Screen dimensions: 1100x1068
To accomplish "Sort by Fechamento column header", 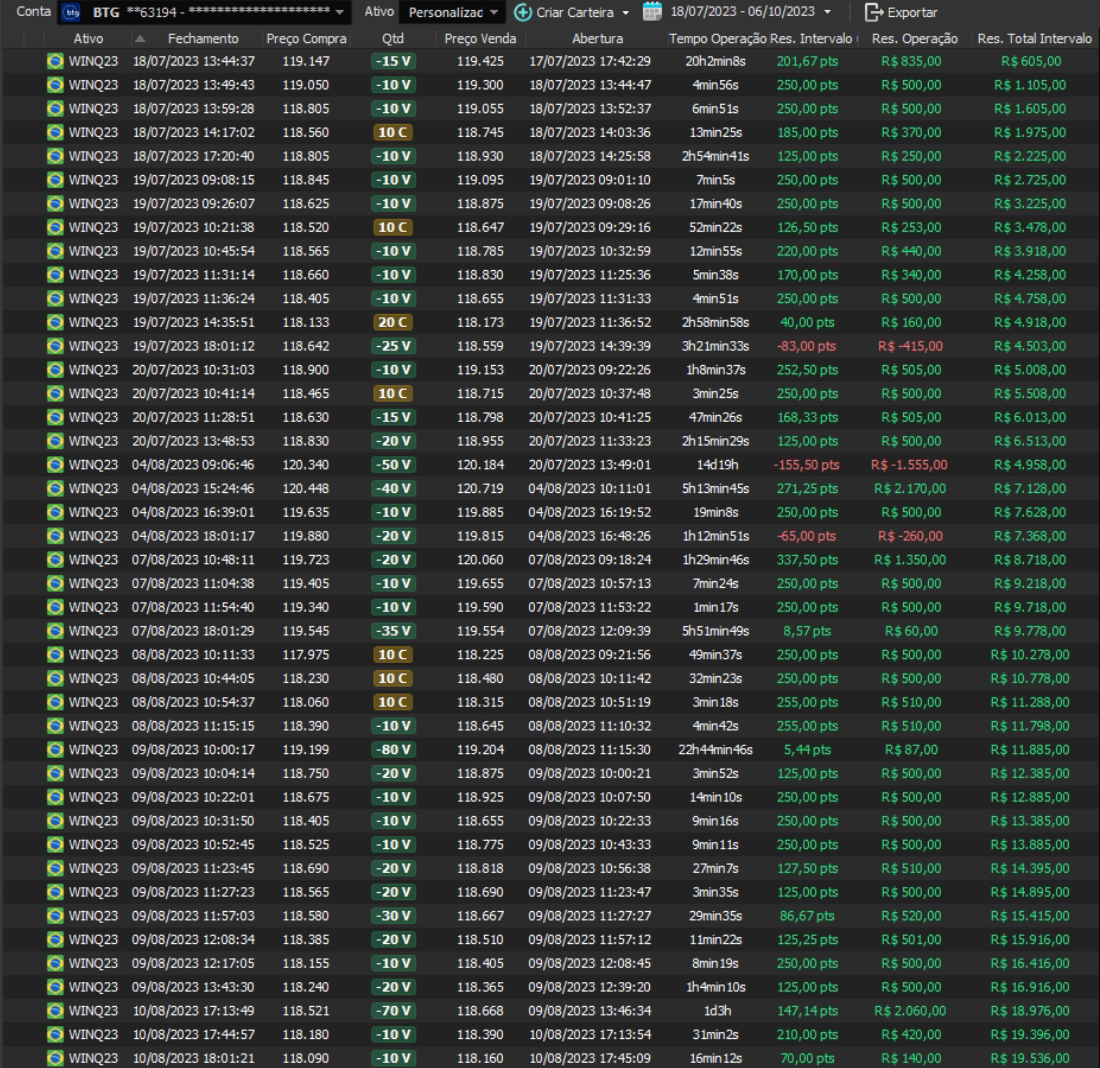I will coord(203,38).
